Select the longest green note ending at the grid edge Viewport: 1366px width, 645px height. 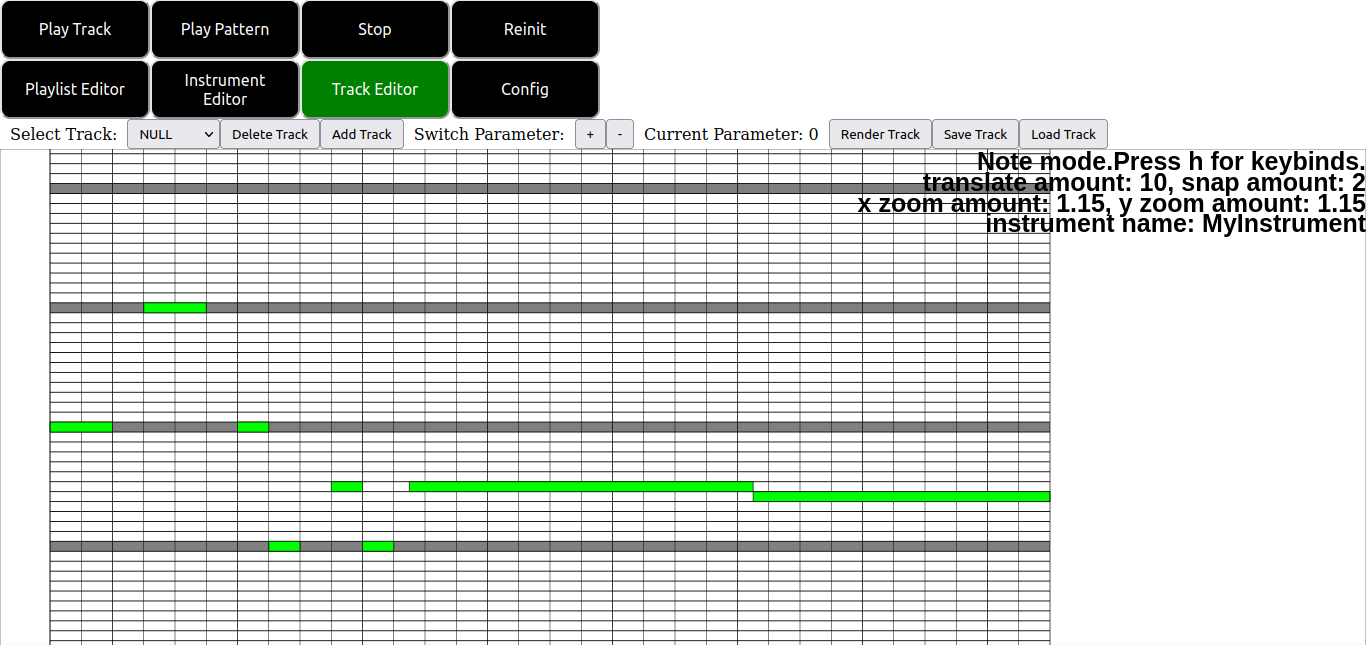tap(901, 496)
